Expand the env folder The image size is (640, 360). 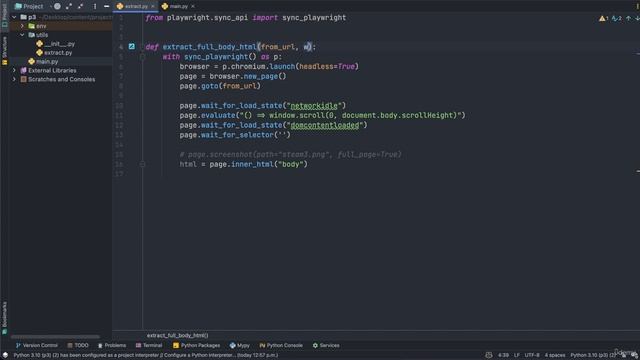pos(22,26)
